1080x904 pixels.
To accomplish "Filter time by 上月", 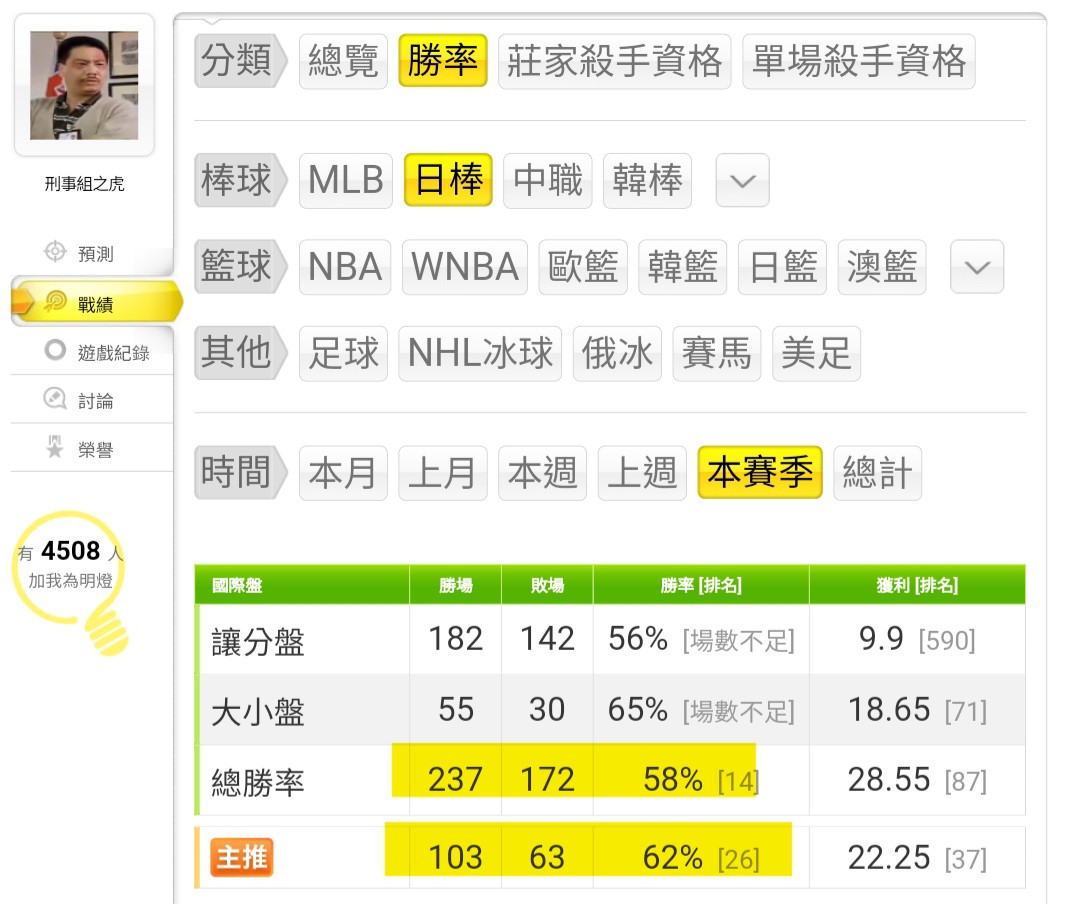I will pyautogui.click(x=443, y=473).
